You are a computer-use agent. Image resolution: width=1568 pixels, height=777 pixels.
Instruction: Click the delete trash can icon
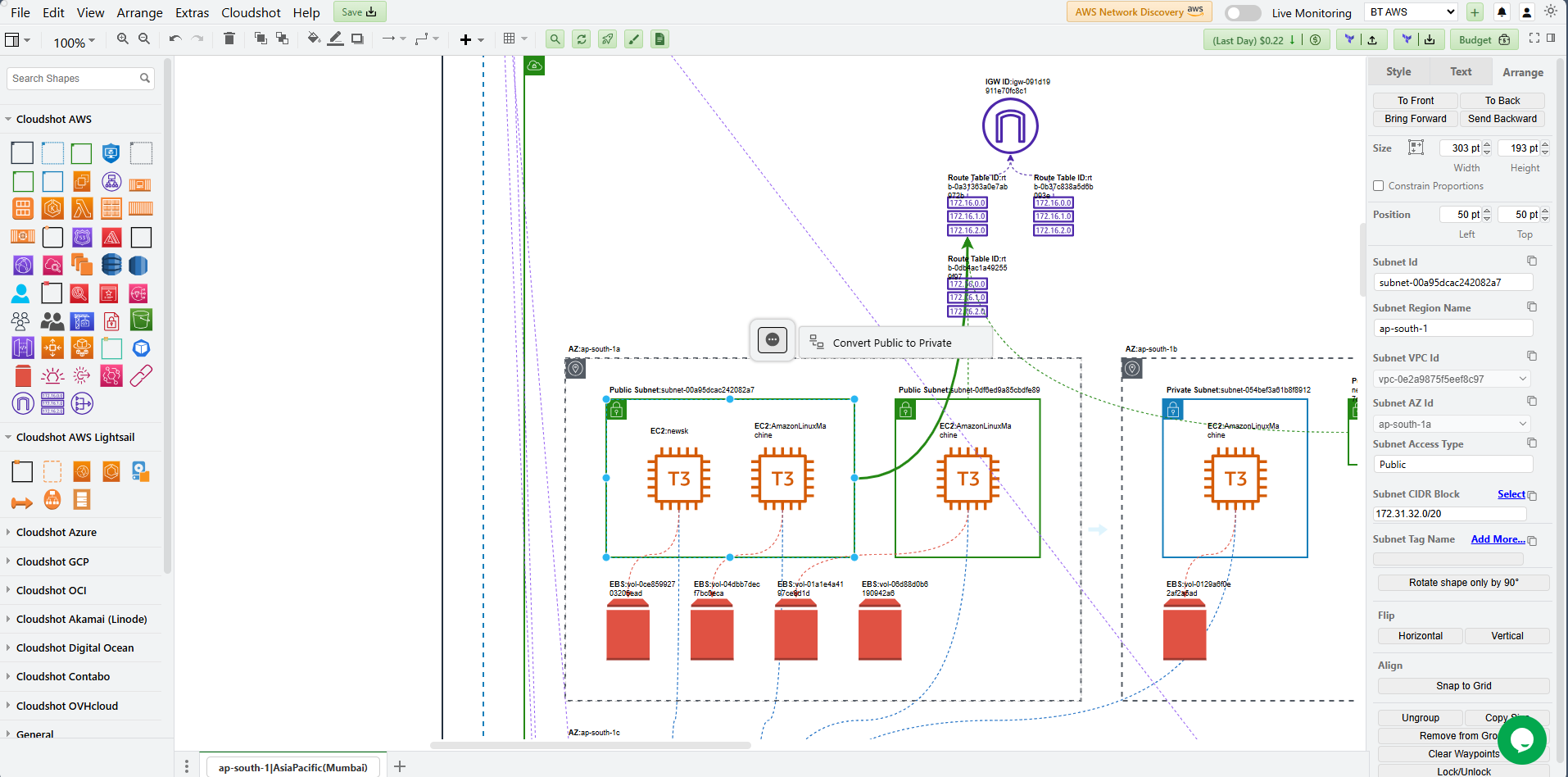pyautogui.click(x=229, y=39)
